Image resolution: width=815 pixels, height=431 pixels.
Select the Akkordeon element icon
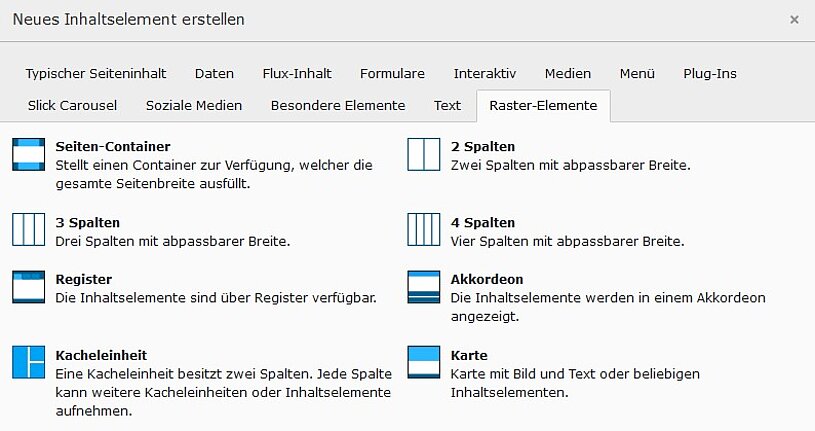pos(424,286)
